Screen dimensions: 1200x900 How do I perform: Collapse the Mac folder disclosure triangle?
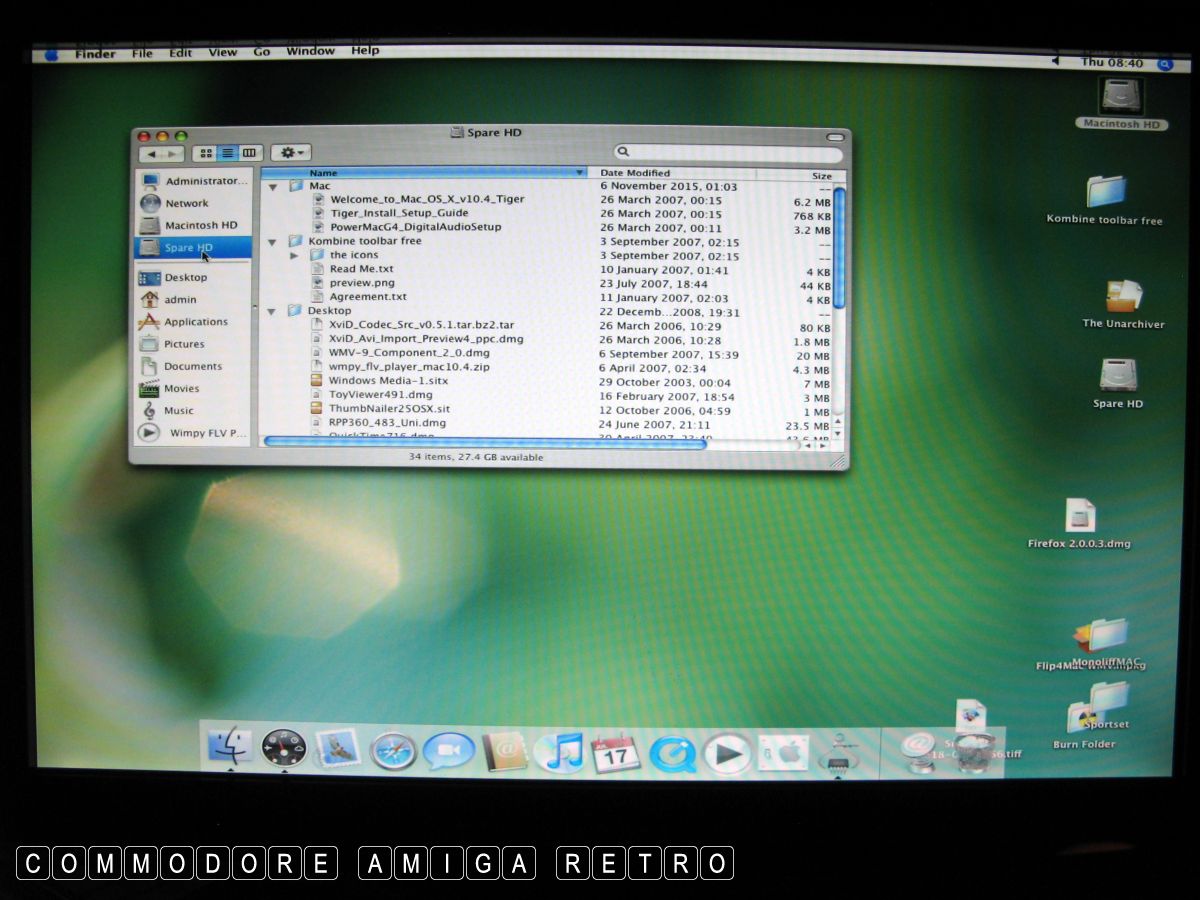pyautogui.click(x=273, y=187)
